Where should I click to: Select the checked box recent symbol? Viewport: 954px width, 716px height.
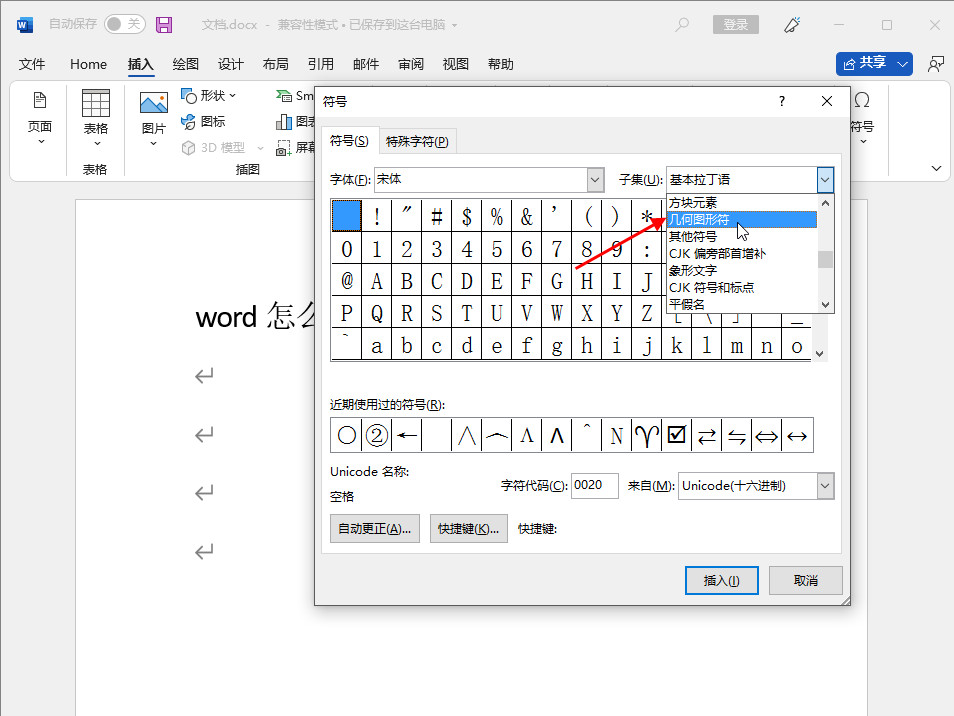[677, 435]
